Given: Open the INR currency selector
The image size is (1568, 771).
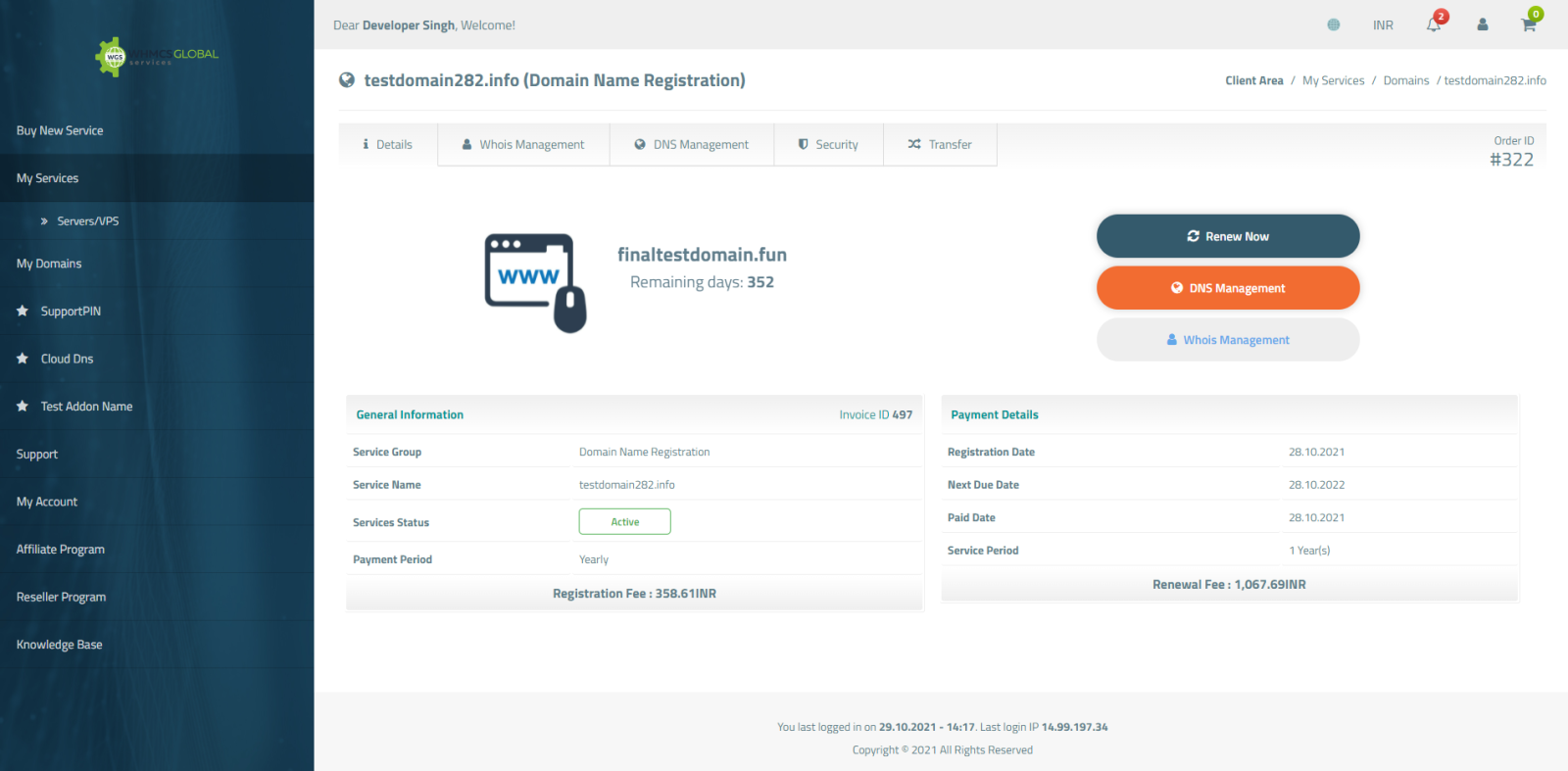Looking at the screenshot, I should tap(1383, 25).
